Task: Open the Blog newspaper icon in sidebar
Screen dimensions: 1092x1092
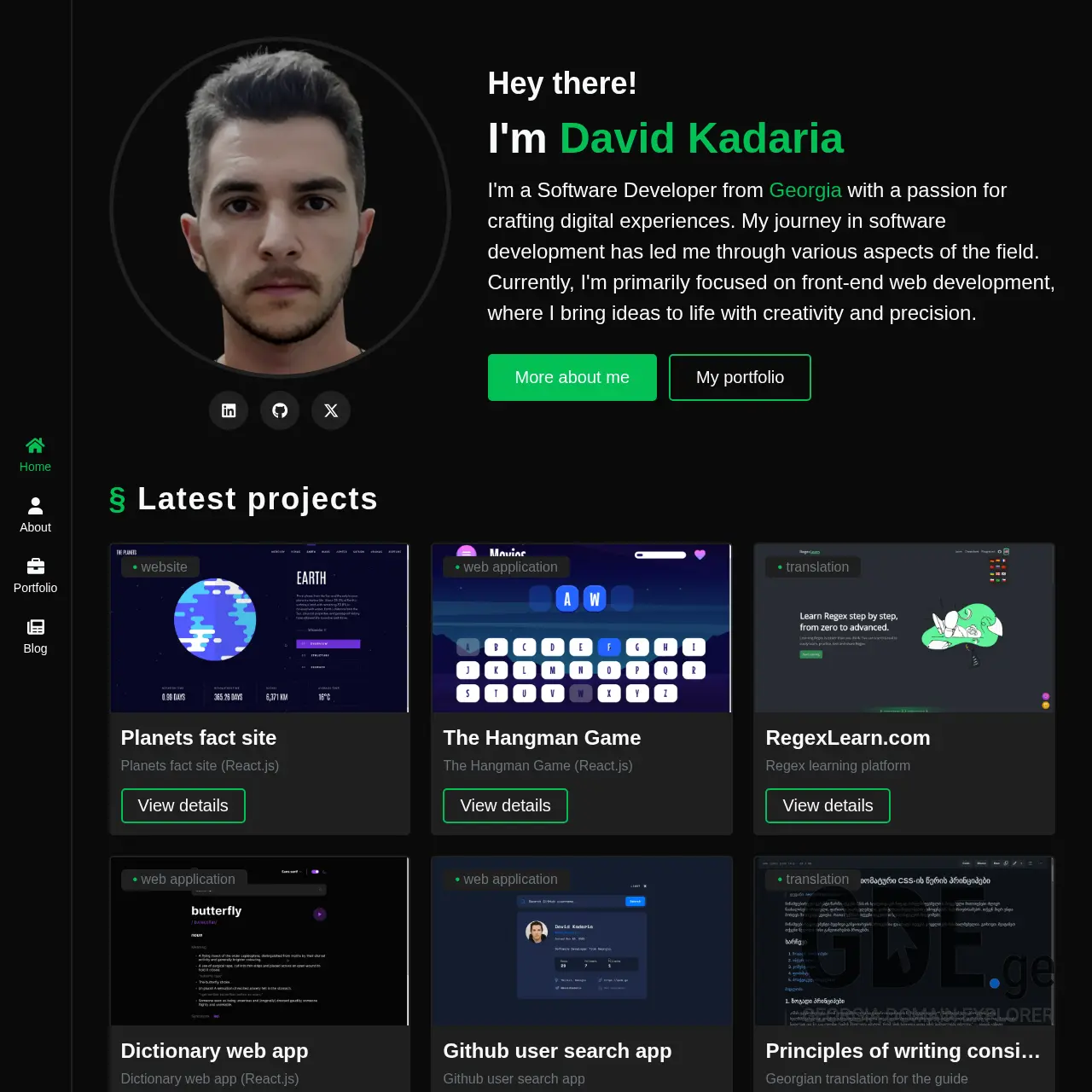Action: pyautogui.click(x=35, y=627)
